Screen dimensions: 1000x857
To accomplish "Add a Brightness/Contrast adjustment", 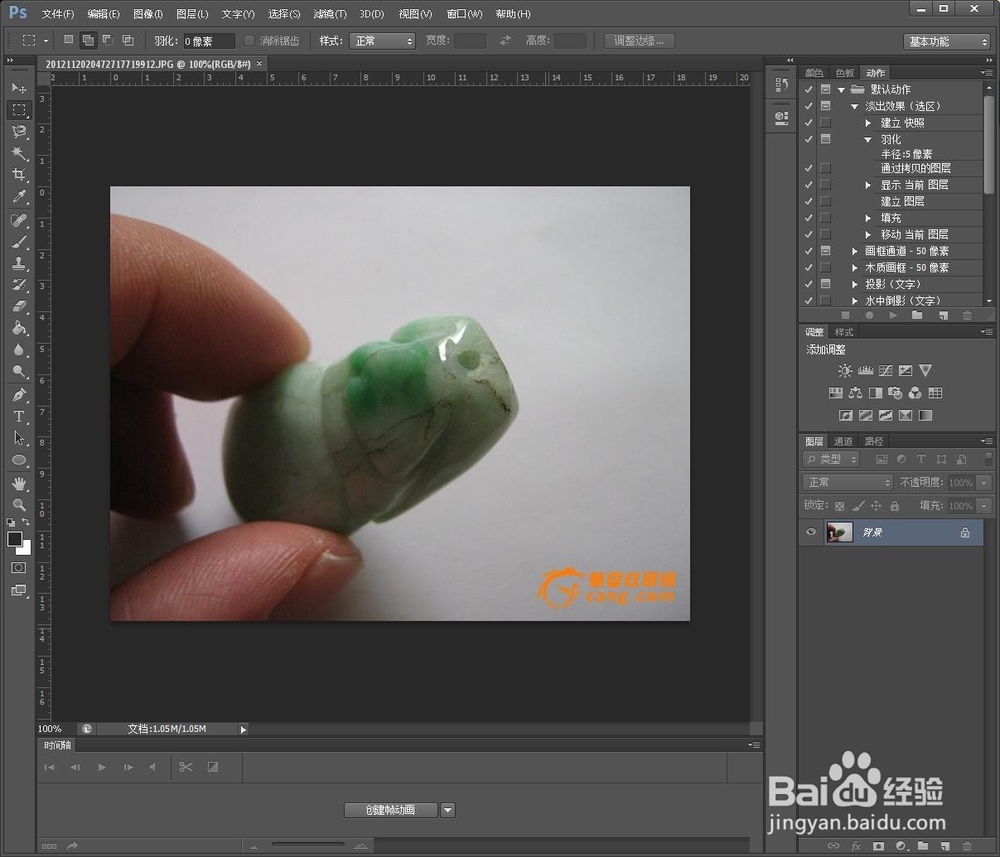I will point(845,370).
